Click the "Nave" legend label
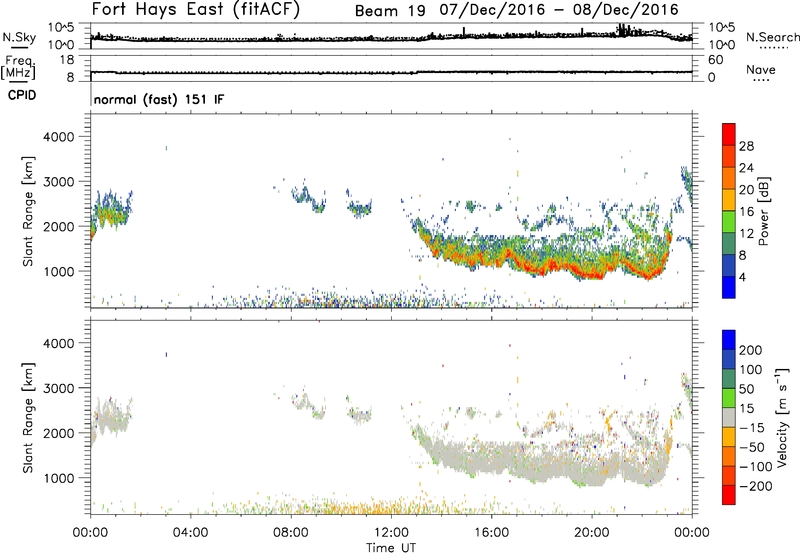The height and width of the screenshot is (554, 800). 761,70
